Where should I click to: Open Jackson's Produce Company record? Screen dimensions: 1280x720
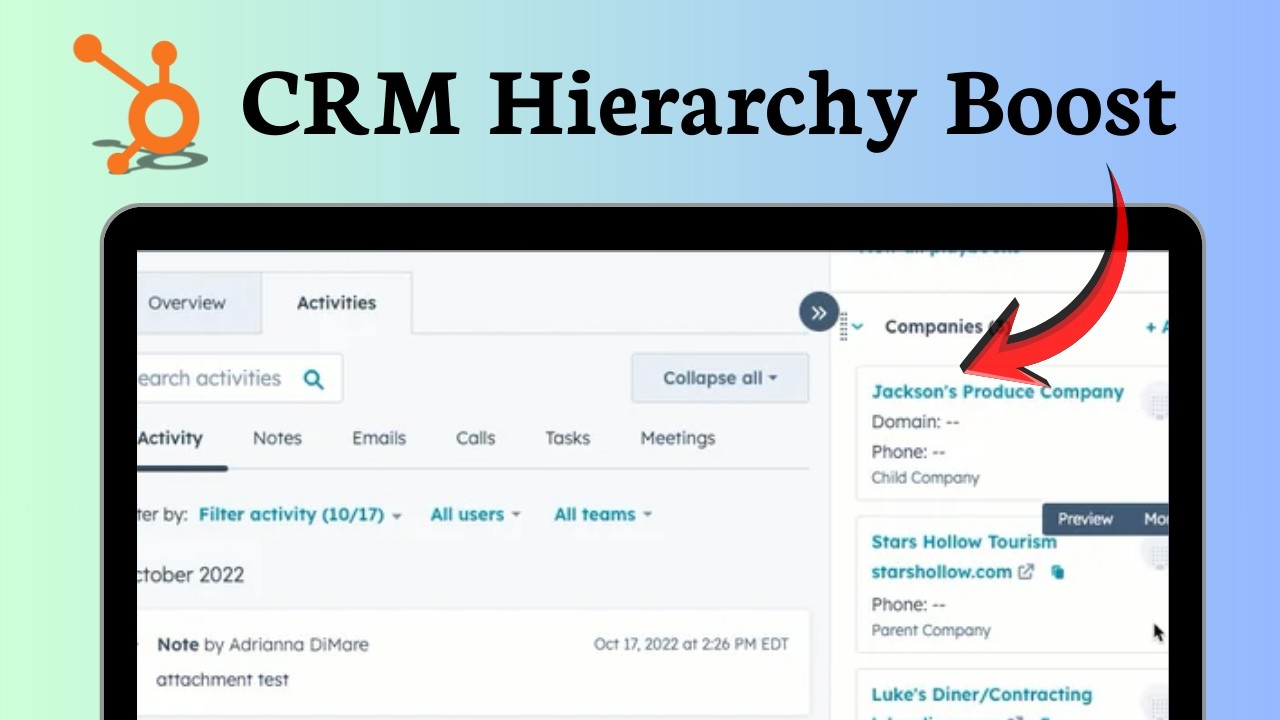point(998,392)
